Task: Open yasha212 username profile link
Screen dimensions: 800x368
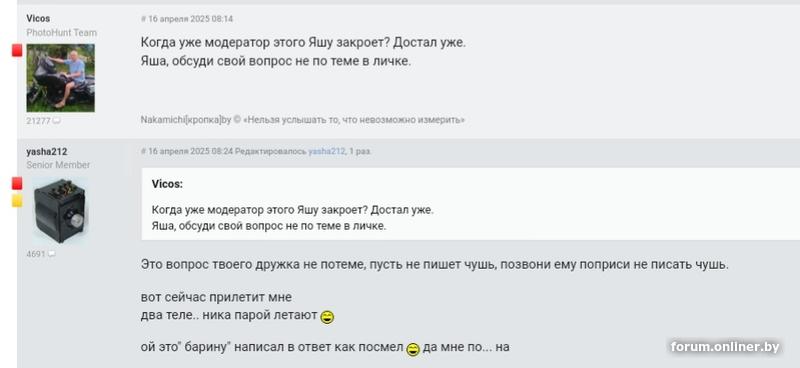Action: tap(47, 152)
